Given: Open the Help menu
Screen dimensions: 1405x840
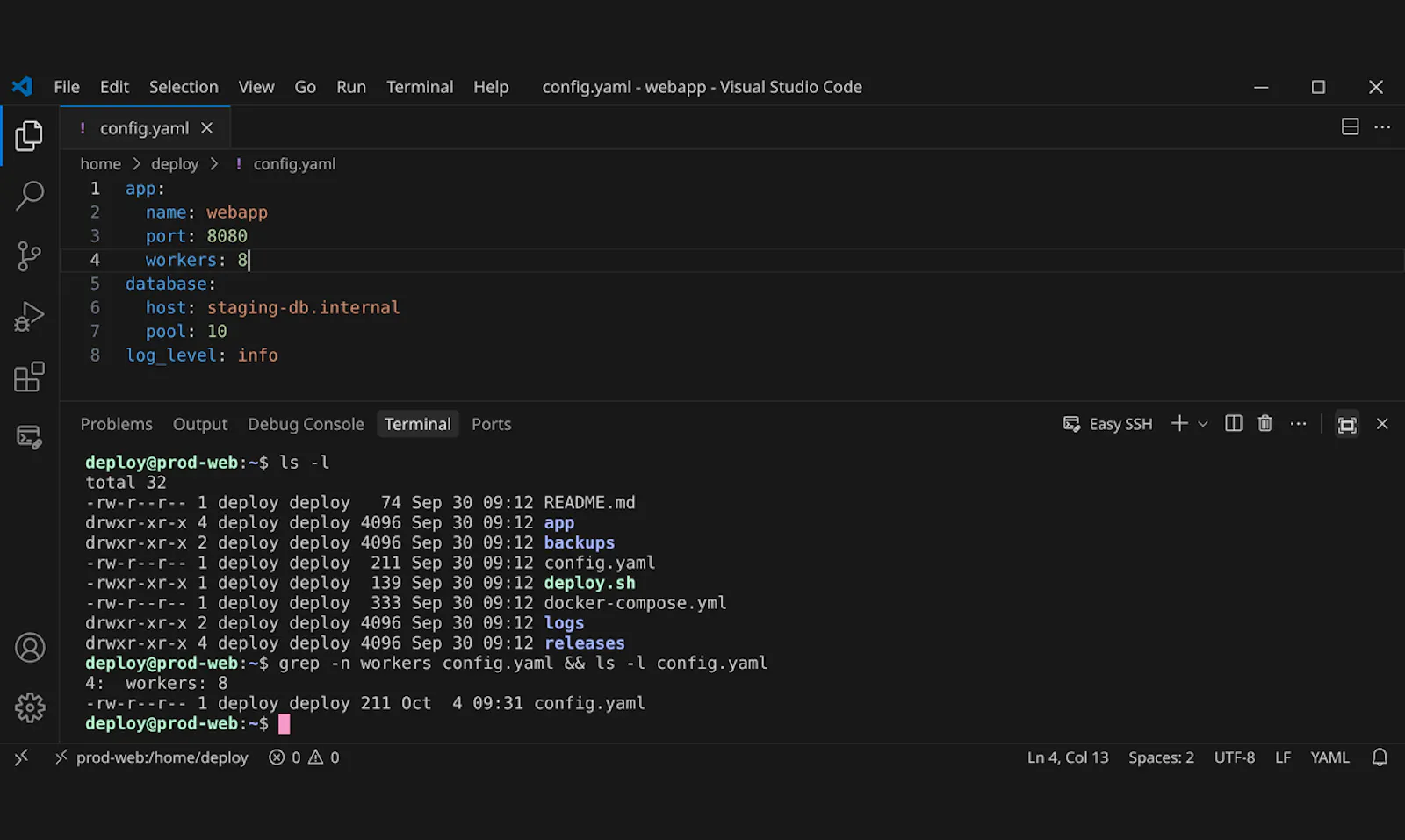Looking at the screenshot, I should click(491, 87).
